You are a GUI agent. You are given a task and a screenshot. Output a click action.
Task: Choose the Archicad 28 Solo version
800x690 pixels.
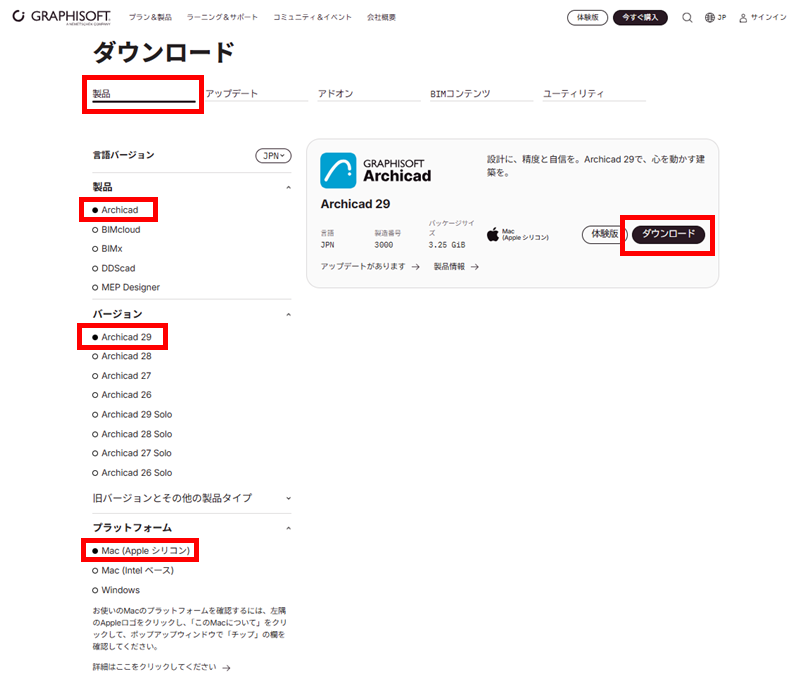[x=132, y=434]
